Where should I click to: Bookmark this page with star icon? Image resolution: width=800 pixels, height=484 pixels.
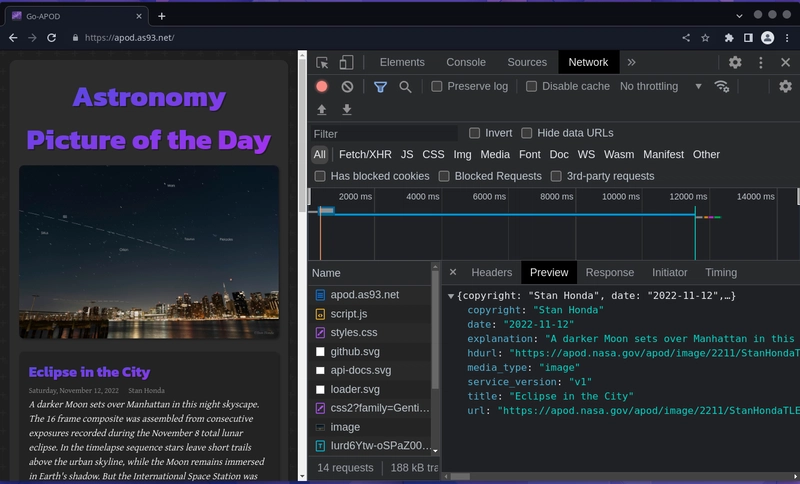(x=705, y=38)
